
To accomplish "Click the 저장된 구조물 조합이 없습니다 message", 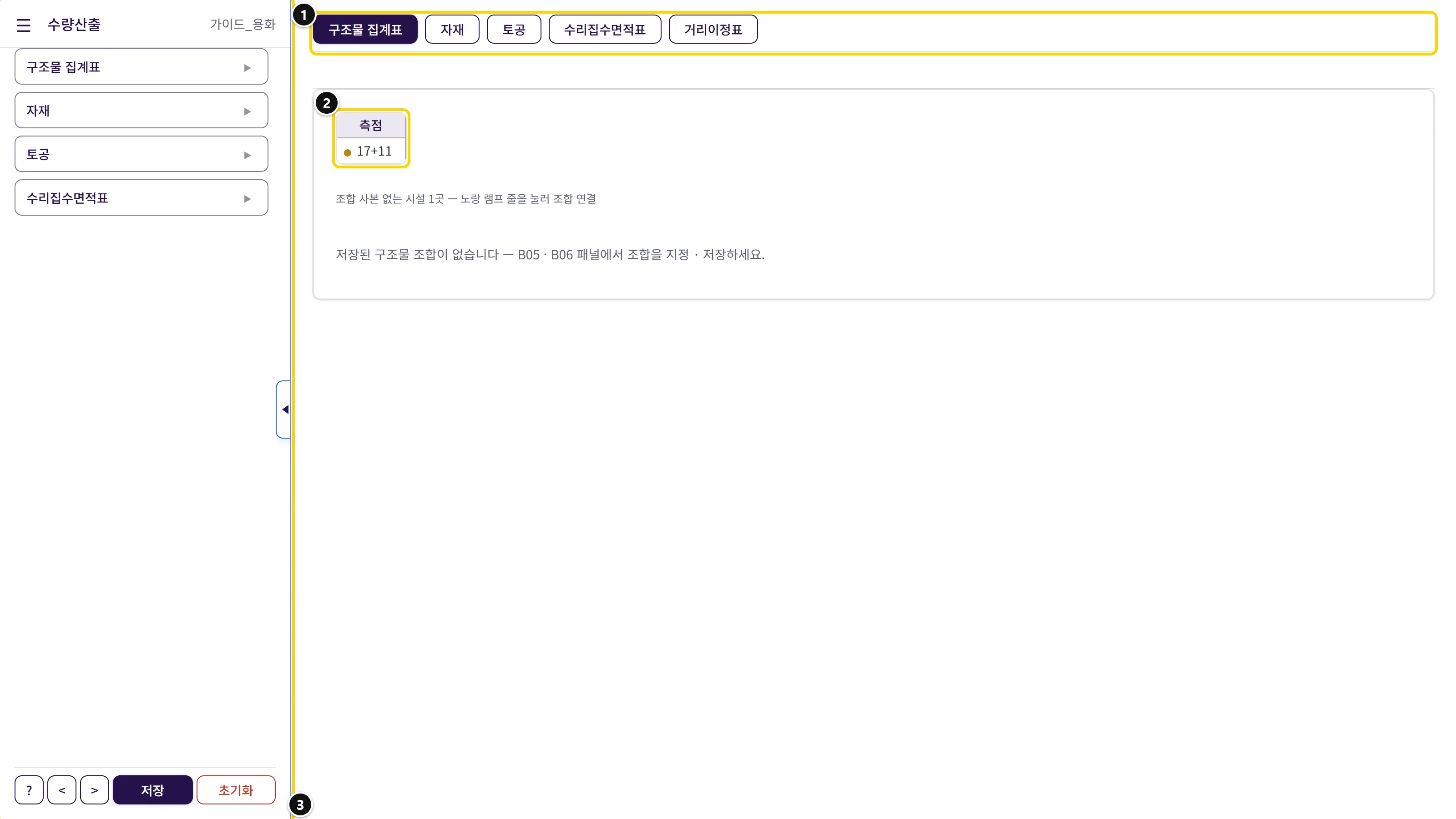I will 550,254.
